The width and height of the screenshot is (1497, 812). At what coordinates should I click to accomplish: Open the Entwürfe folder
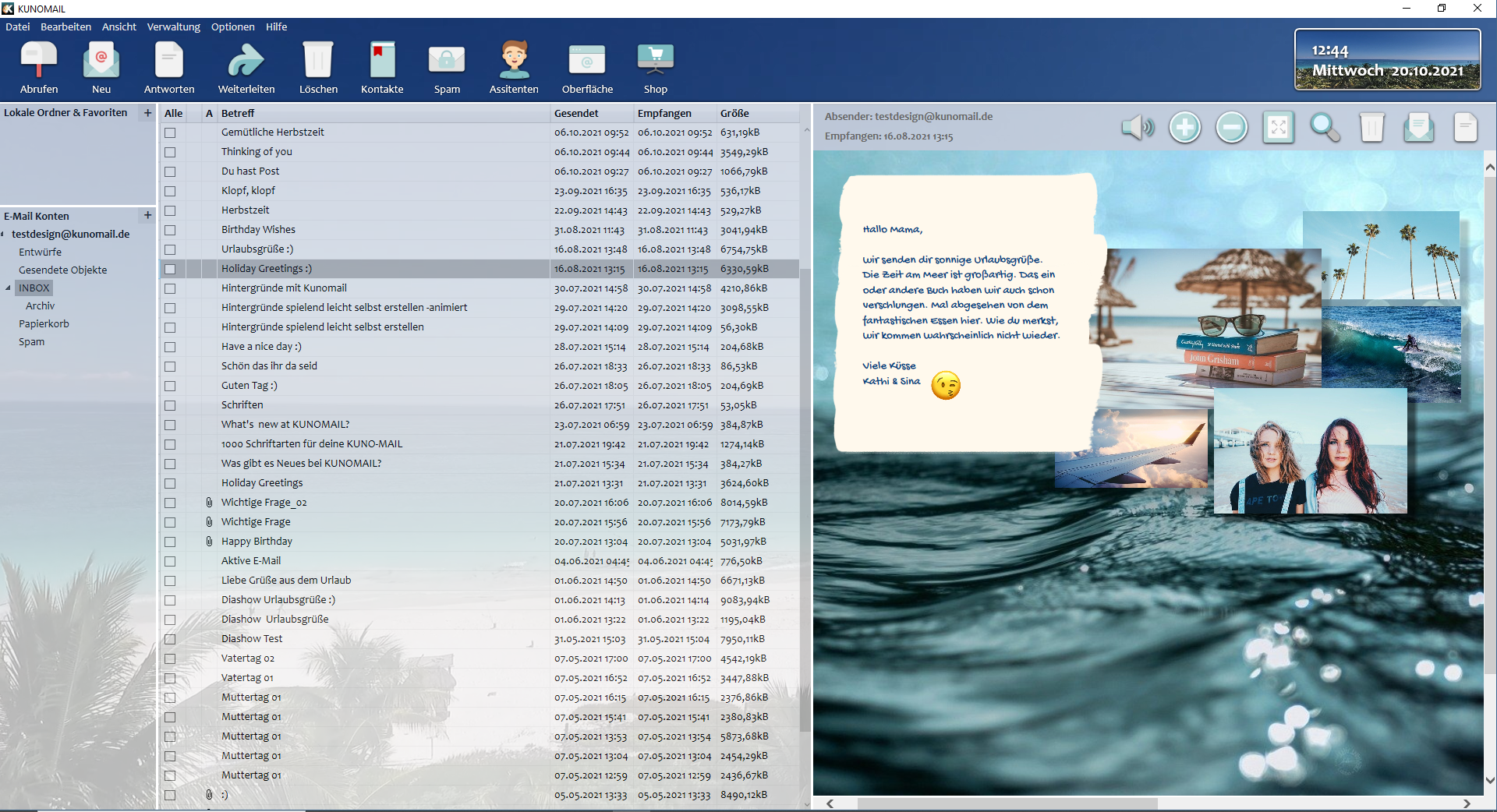click(x=40, y=252)
